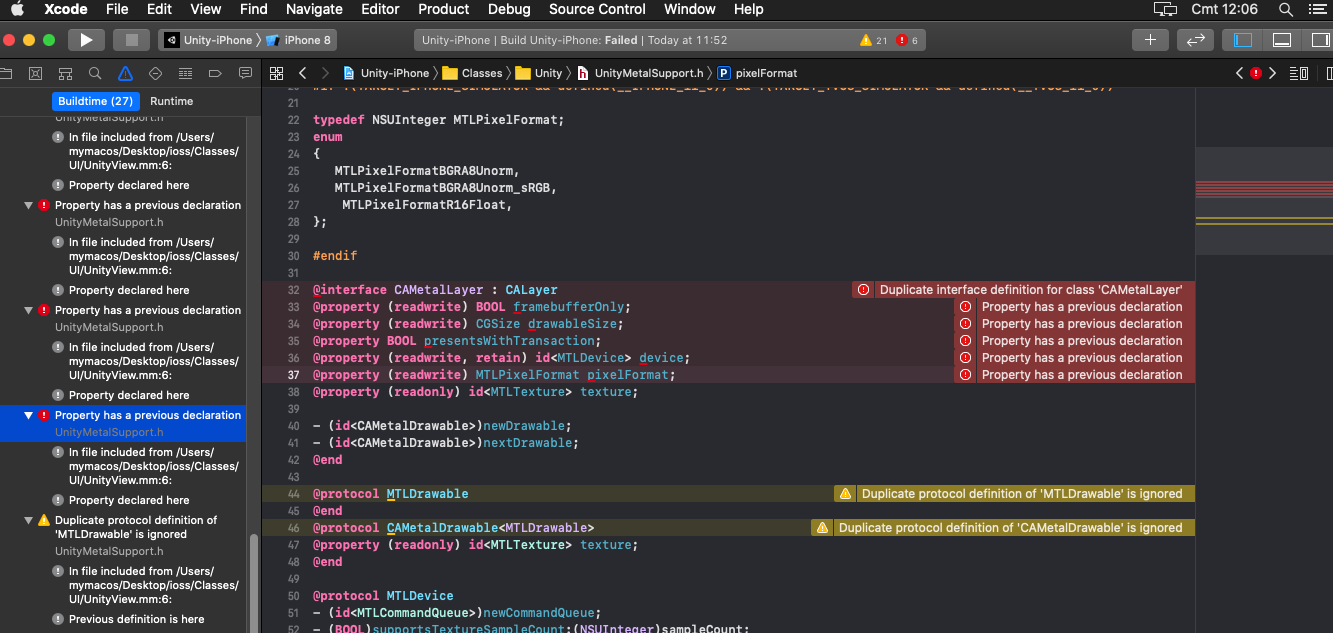Open the macOS Control Center displays icon
Screen dimensions: 1333x633
click(x=1165, y=9)
